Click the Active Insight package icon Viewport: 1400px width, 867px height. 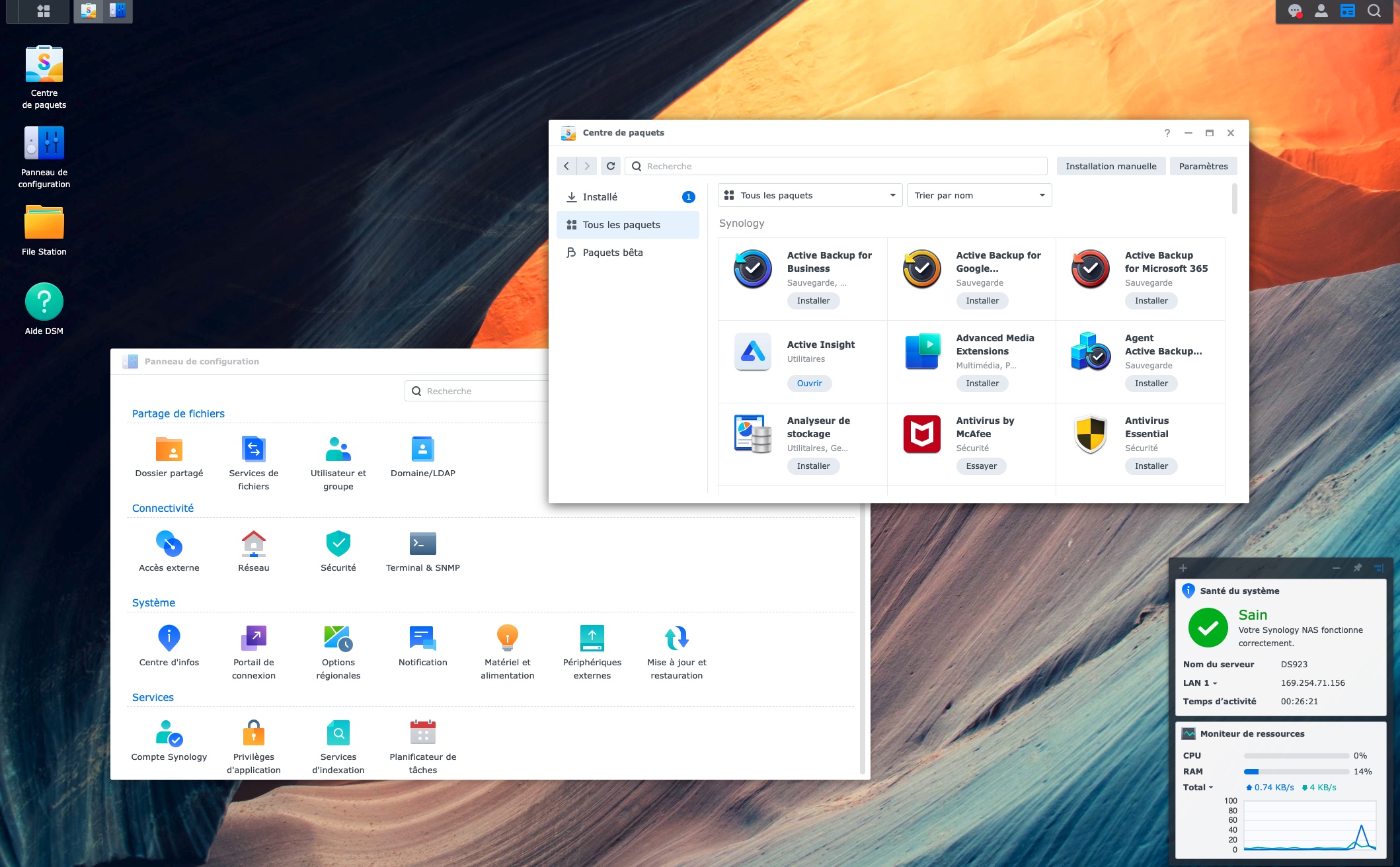753,351
